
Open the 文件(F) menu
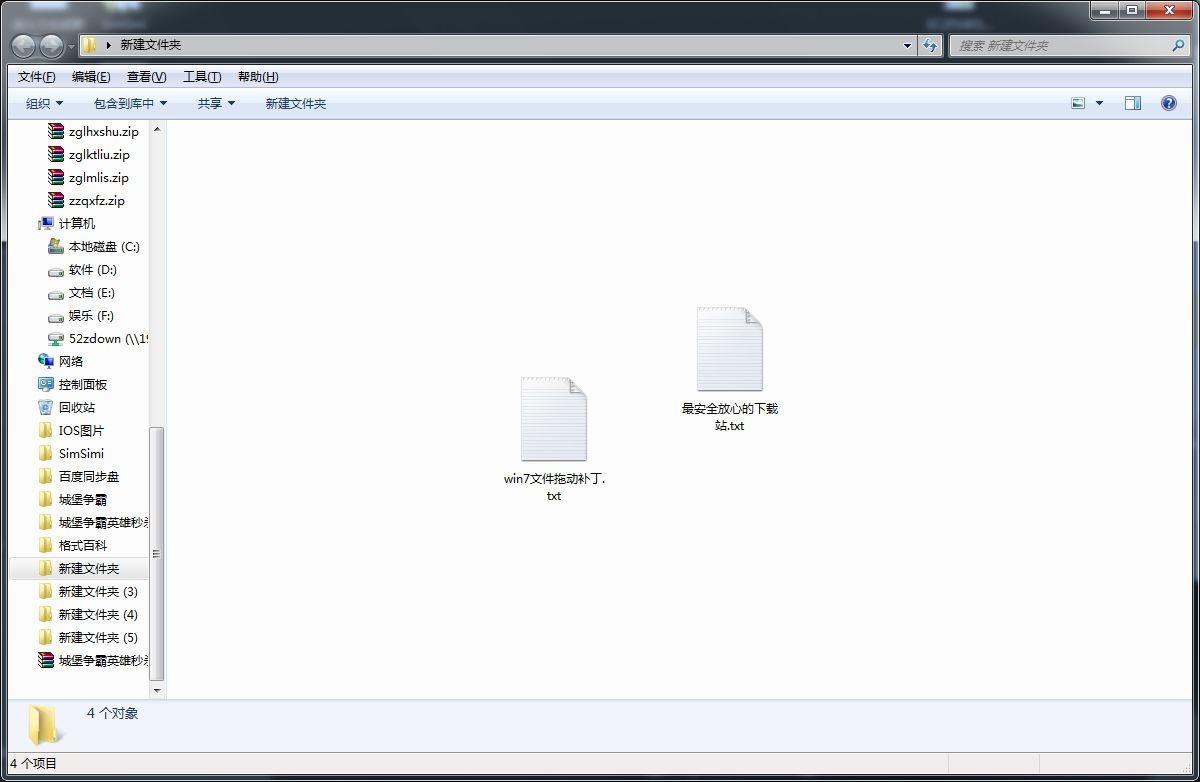37,77
